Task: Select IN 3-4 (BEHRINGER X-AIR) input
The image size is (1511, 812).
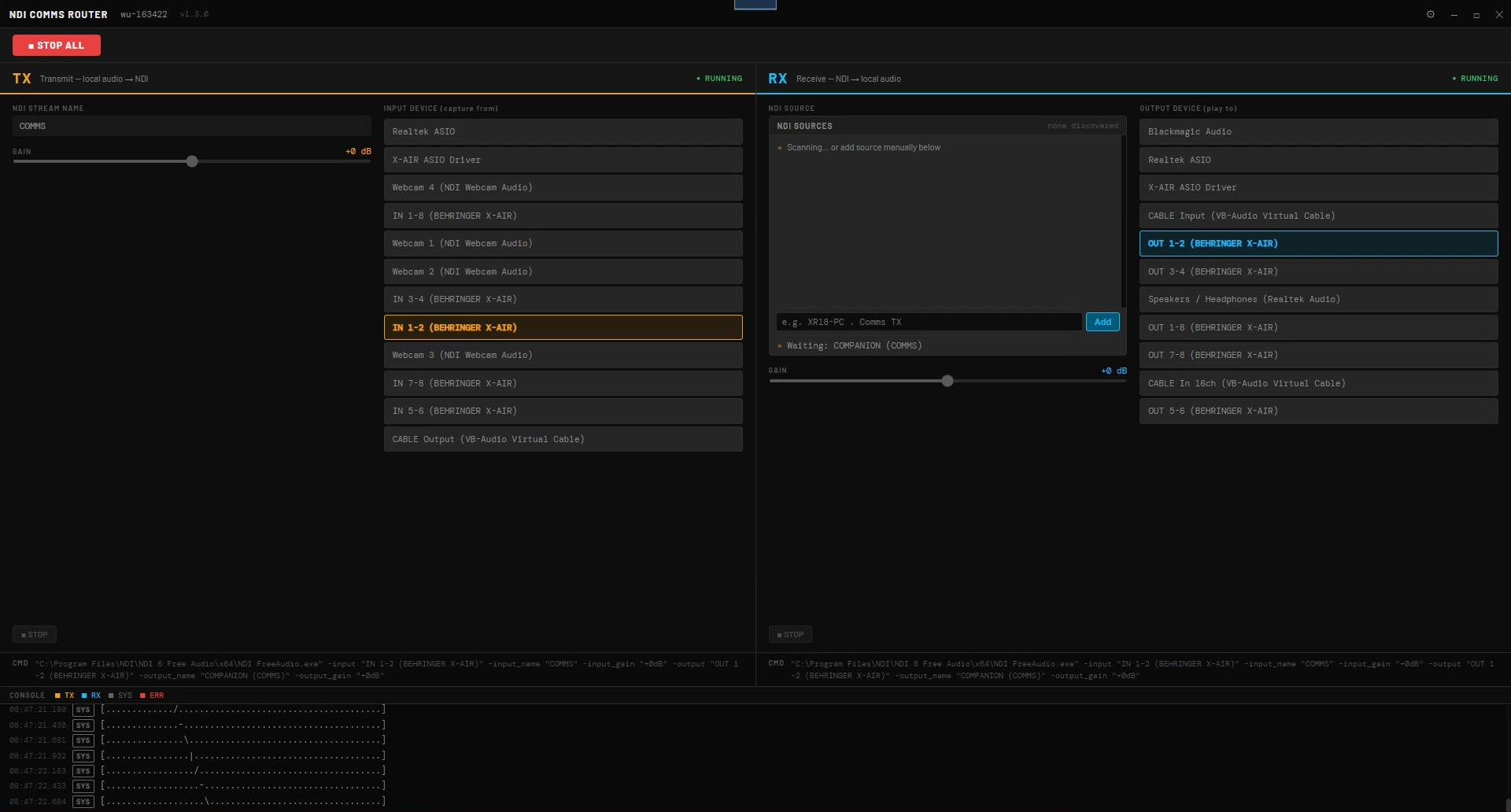Action: pos(563,299)
